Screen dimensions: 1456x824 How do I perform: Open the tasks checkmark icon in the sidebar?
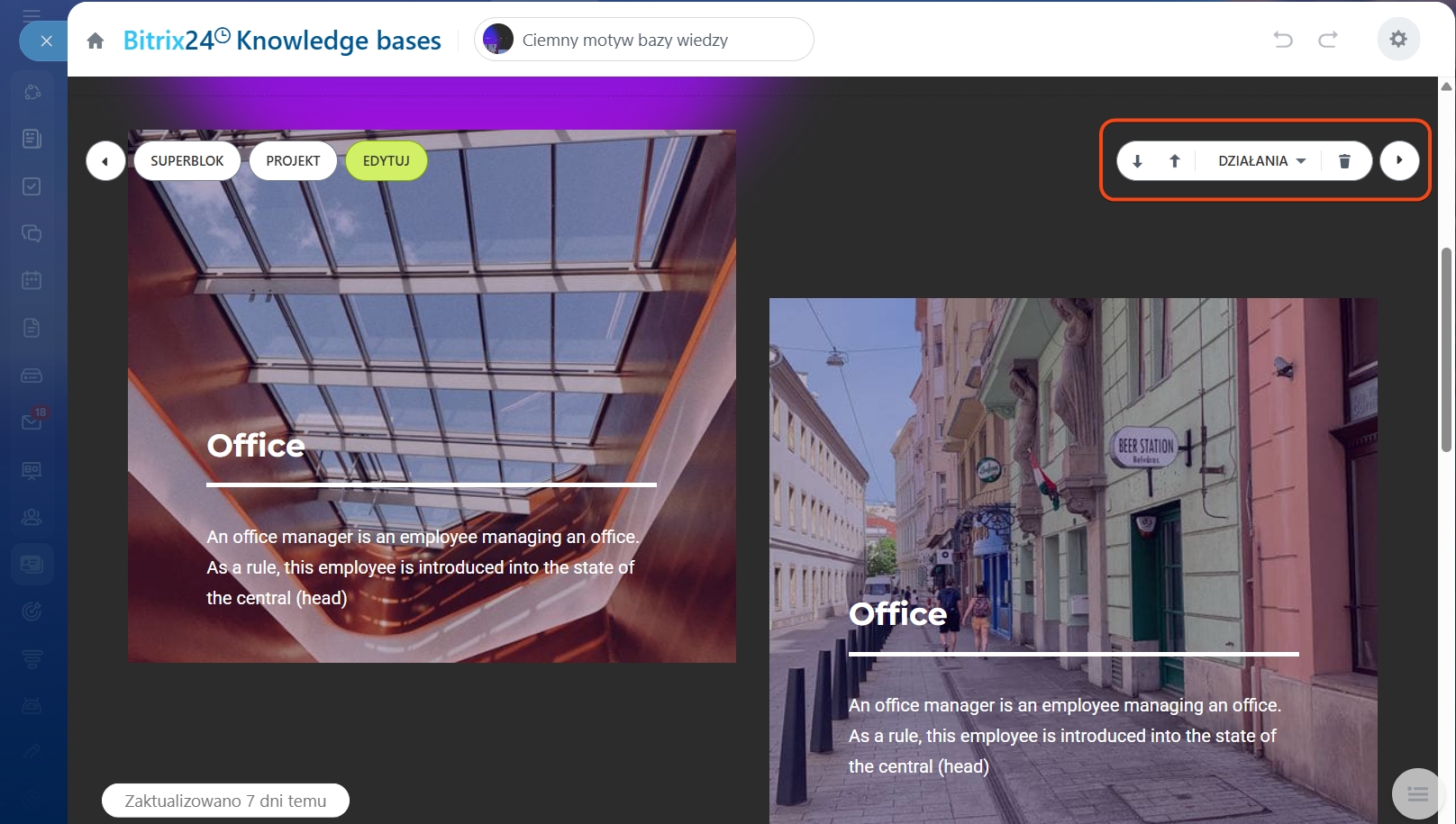click(x=32, y=186)
